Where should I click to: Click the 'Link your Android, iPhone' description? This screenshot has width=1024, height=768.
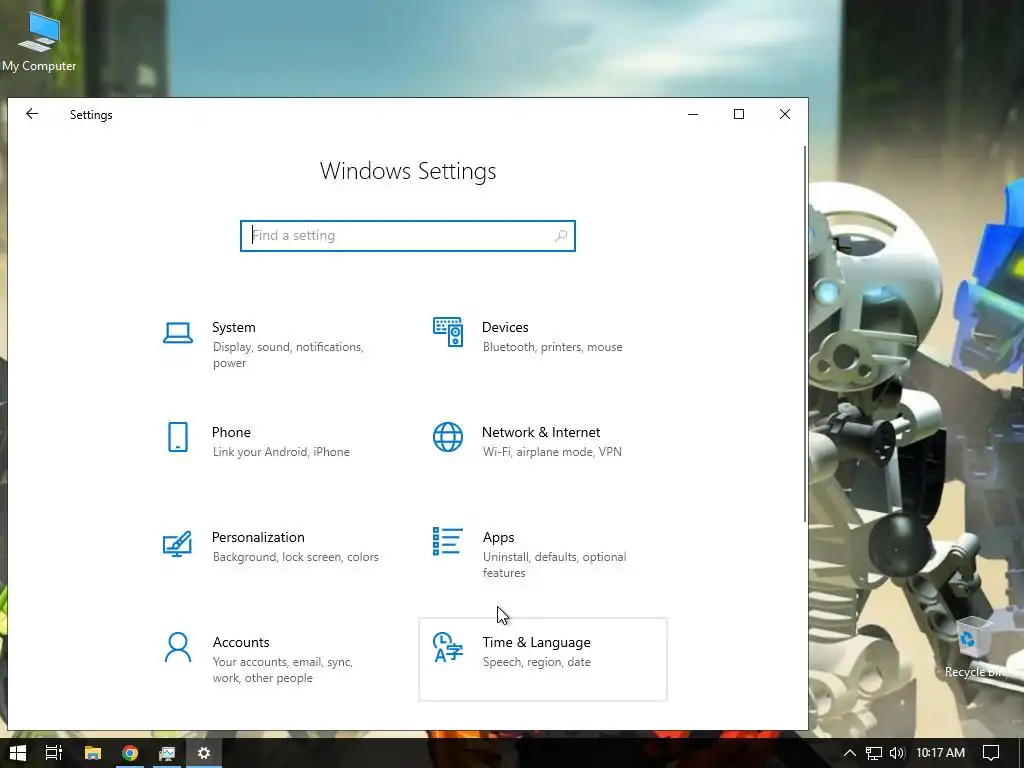click(x=281, y=452)
